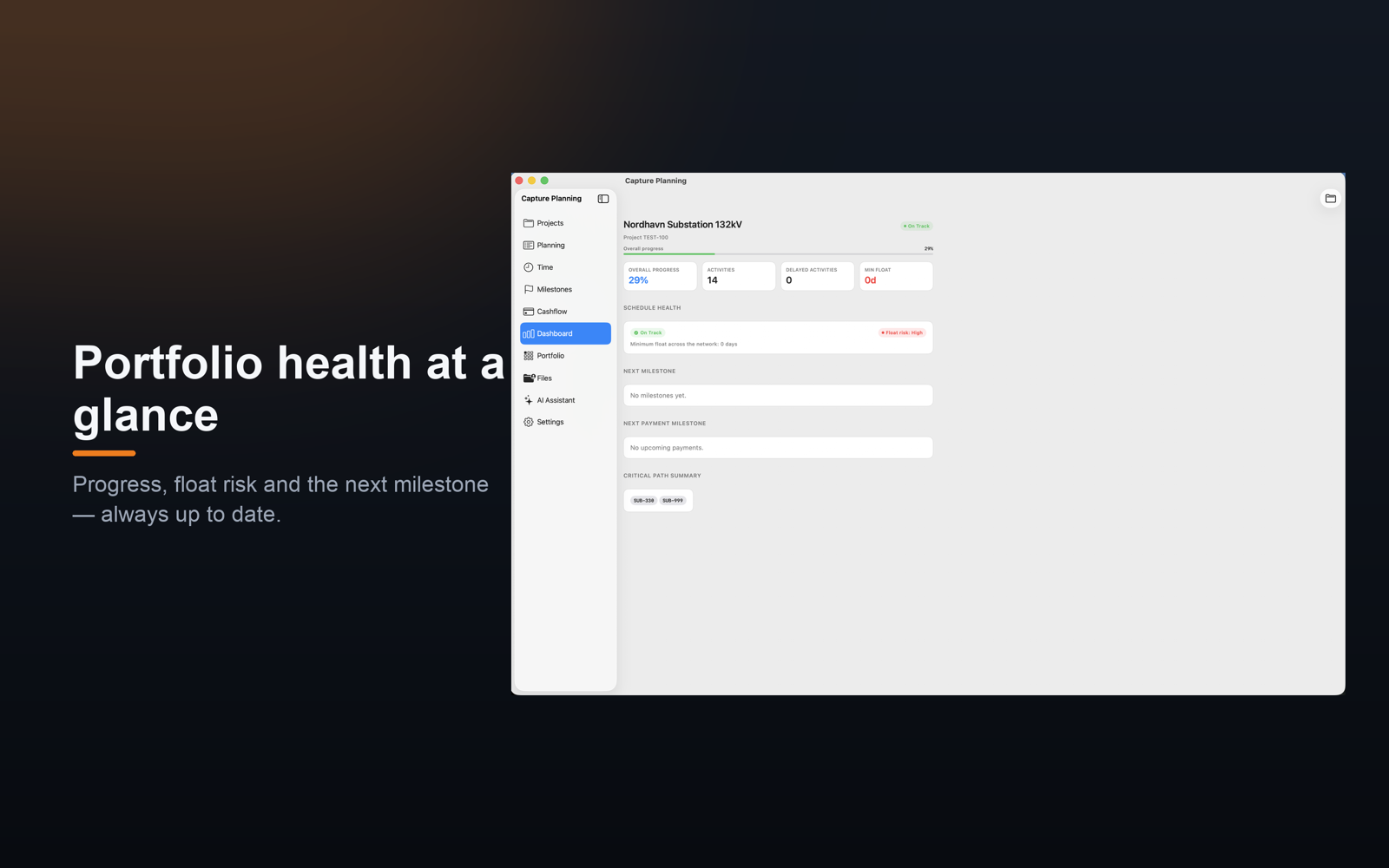Open the Min Float 0d card
The width and height of the screenshot is (1389, 868).
(x=896, y=276)
